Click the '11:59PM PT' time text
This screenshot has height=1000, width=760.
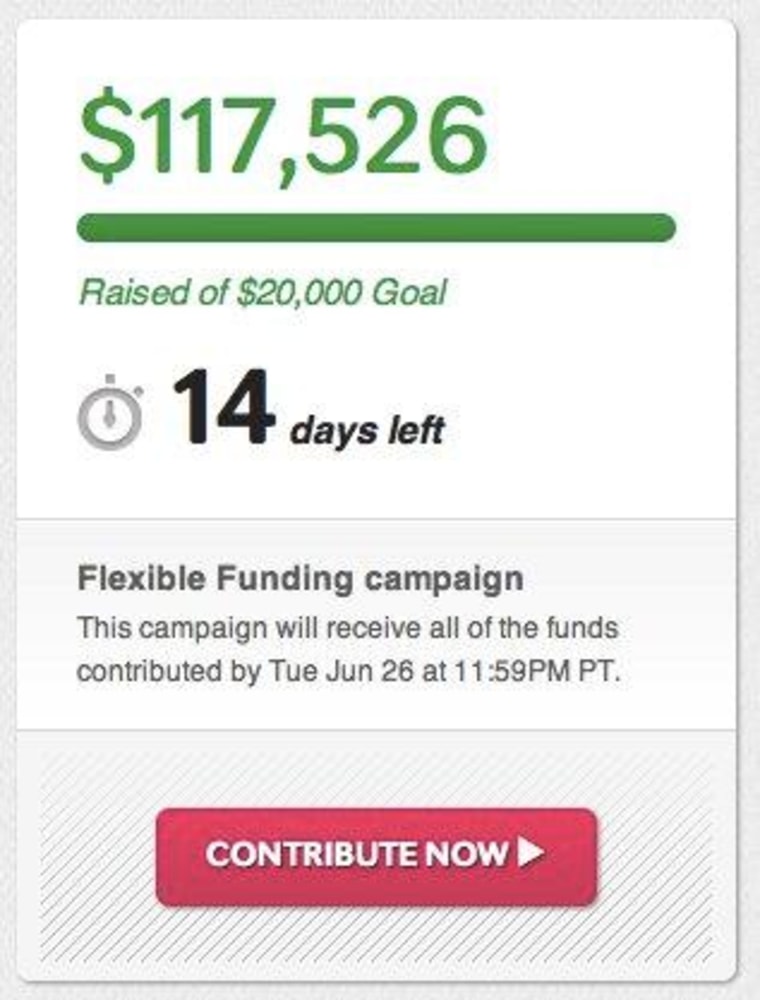point(536,671)
